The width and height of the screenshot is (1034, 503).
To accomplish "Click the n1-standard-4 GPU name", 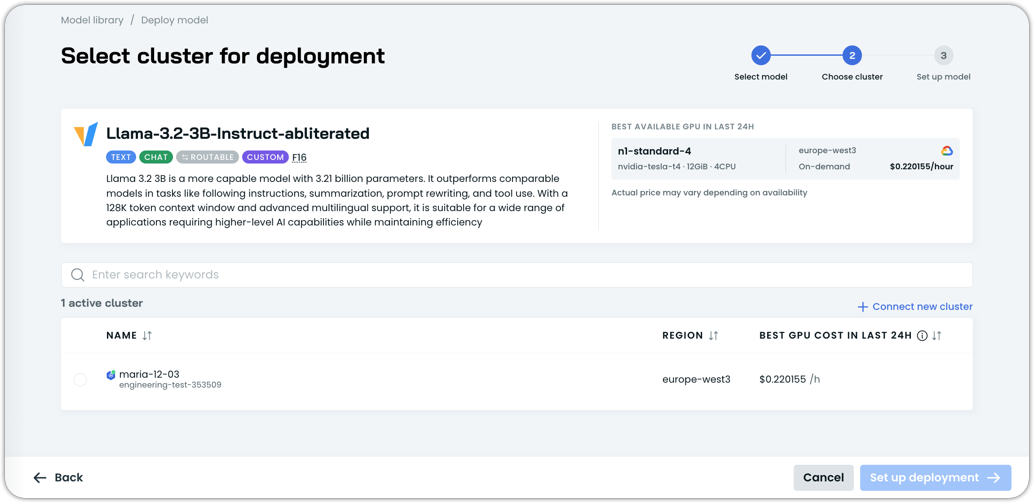I will click(654, 152).
